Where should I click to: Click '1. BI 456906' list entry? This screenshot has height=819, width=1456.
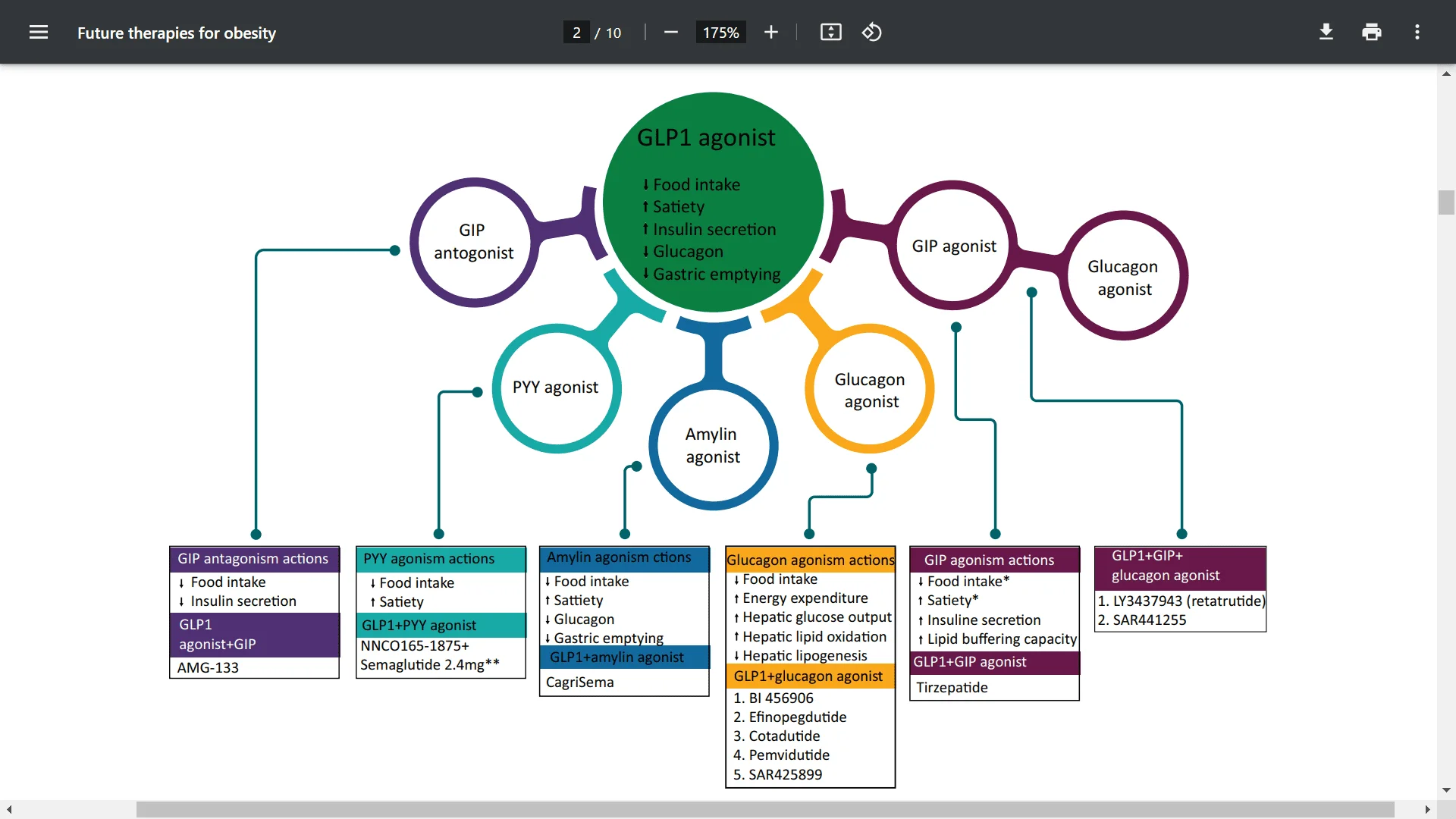(773, 698)
